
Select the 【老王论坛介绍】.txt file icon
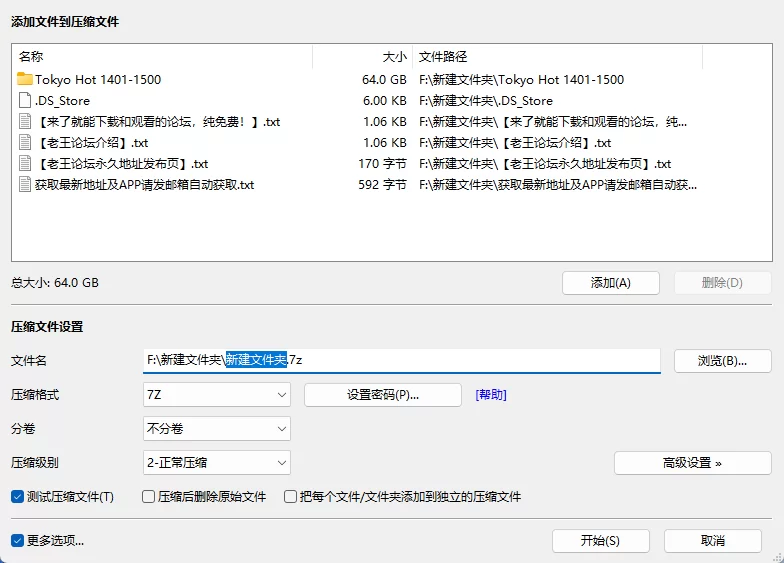(24, 142)
